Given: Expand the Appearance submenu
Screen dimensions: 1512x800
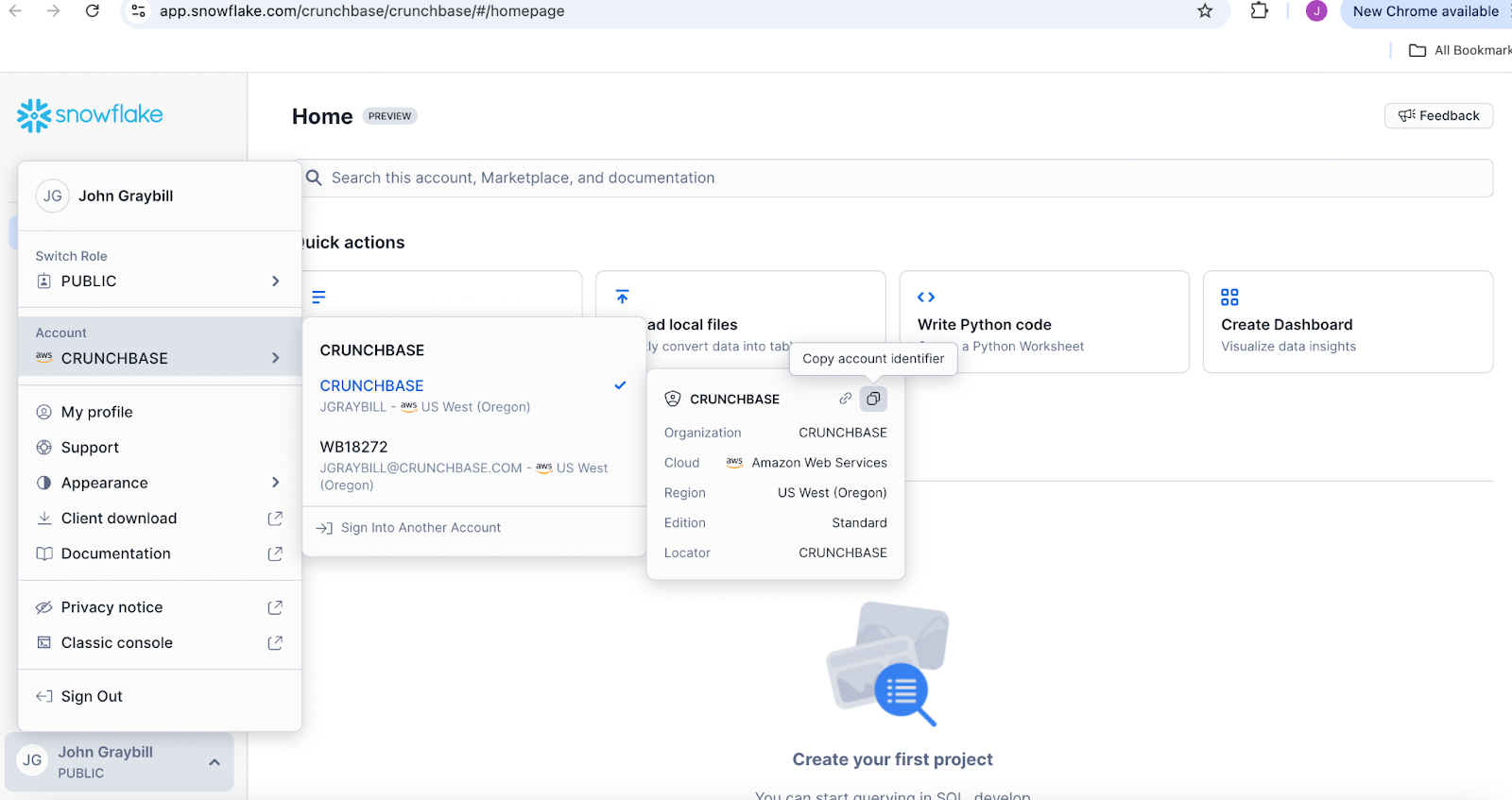Looking at the screenshot, I should 160,483.
